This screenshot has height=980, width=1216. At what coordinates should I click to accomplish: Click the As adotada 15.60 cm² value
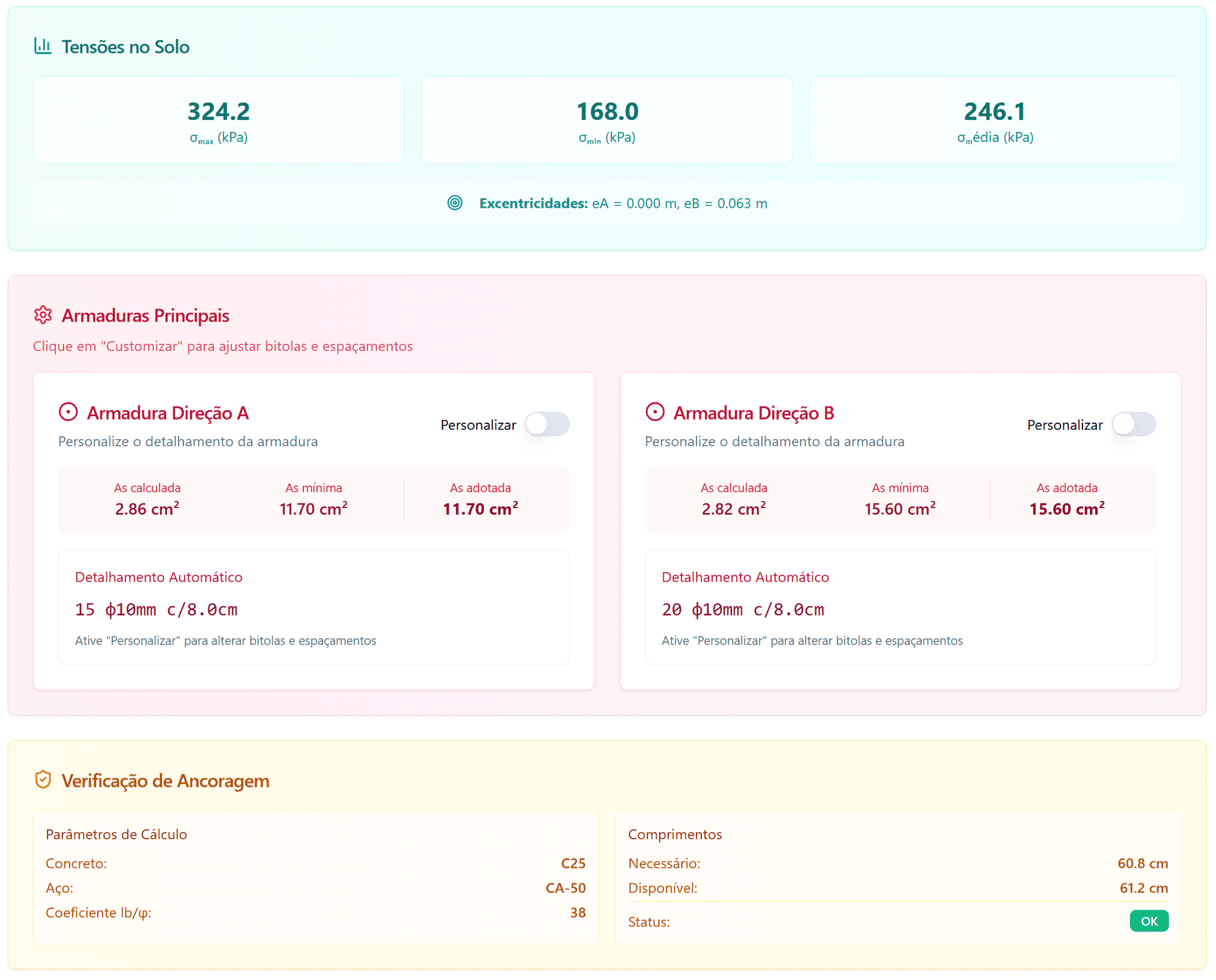1067,509
